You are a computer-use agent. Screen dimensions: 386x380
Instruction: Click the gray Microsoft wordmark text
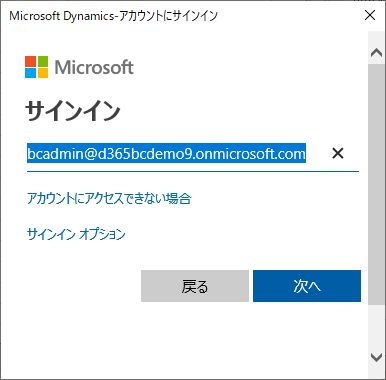click(94, 67)
